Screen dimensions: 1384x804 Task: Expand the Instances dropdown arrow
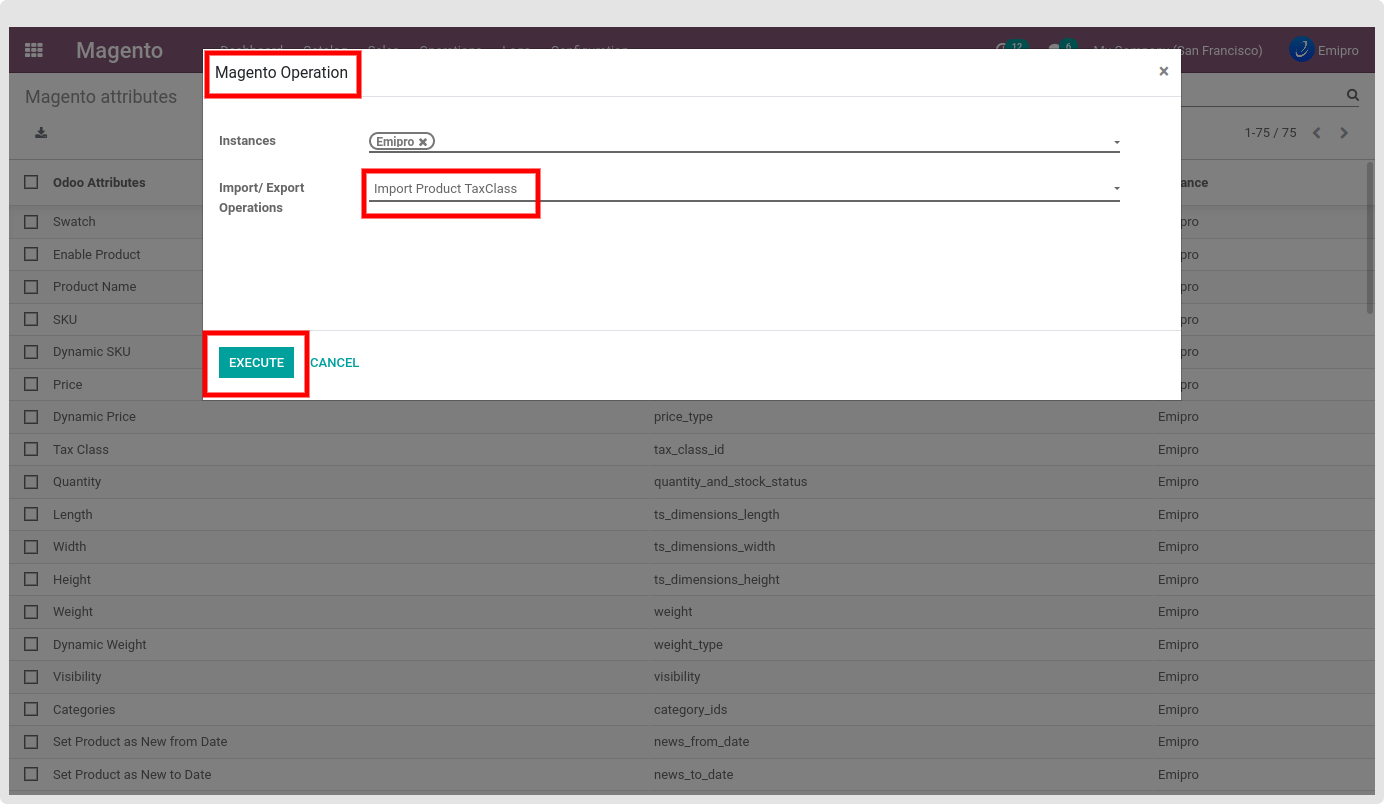pyautogui.click(x=1116, y=143)
